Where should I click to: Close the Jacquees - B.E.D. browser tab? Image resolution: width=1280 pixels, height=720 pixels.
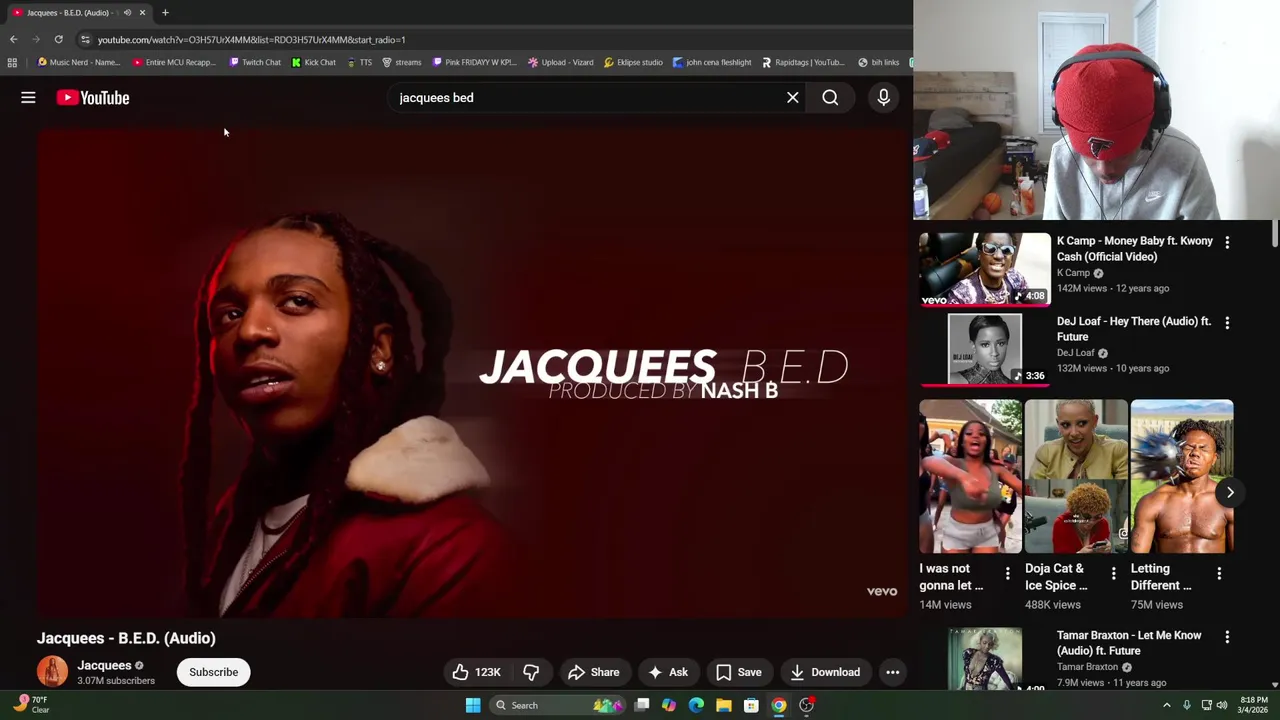(x=142, y=13)
